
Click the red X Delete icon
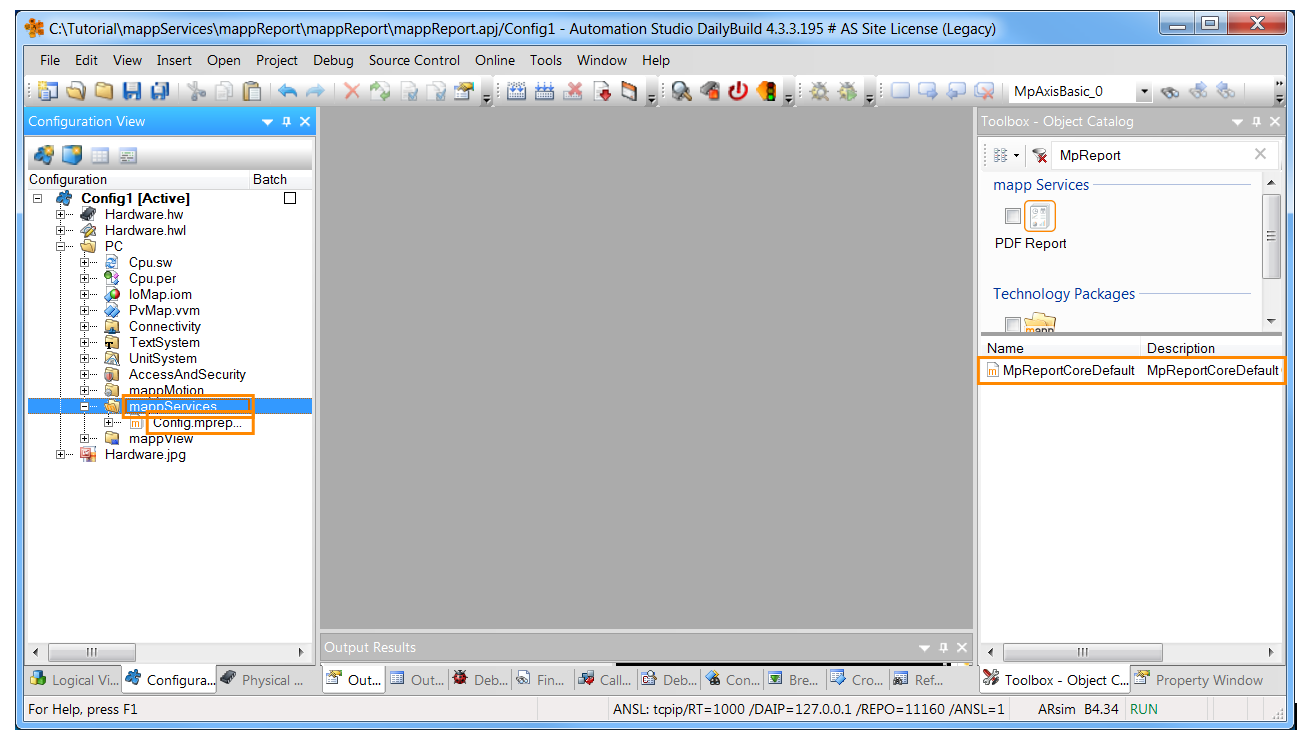tap(352, 91)
